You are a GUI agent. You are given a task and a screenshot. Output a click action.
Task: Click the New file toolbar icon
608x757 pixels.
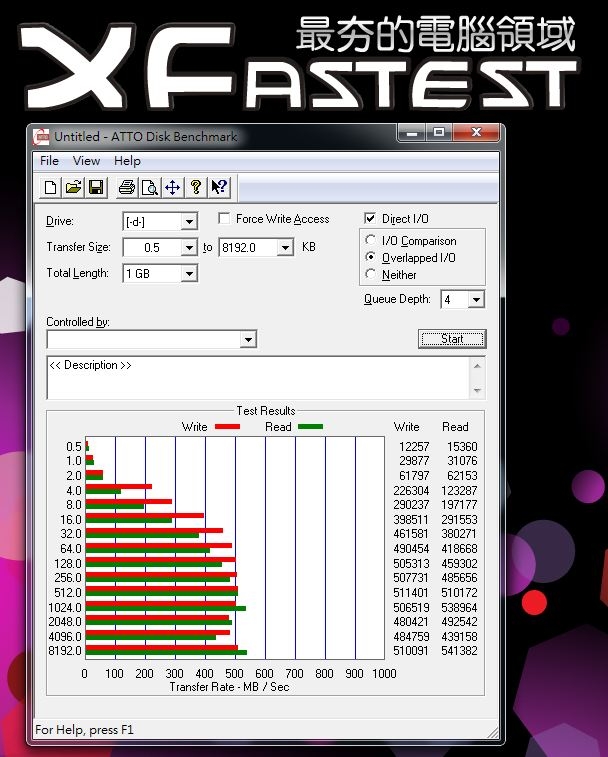[x=51, y=187]
